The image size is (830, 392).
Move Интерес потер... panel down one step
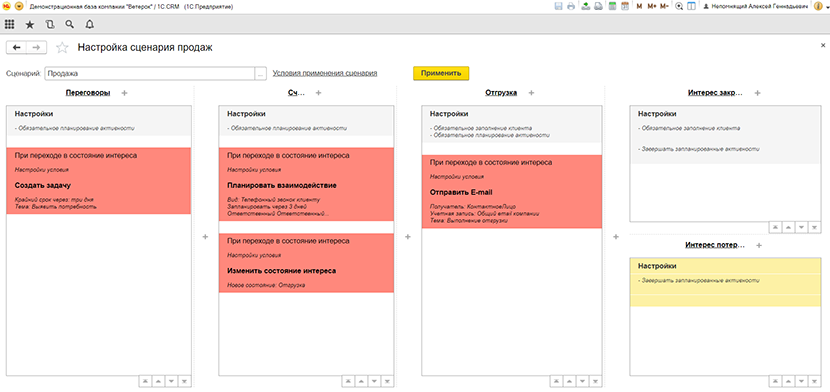tap(801, 381)
